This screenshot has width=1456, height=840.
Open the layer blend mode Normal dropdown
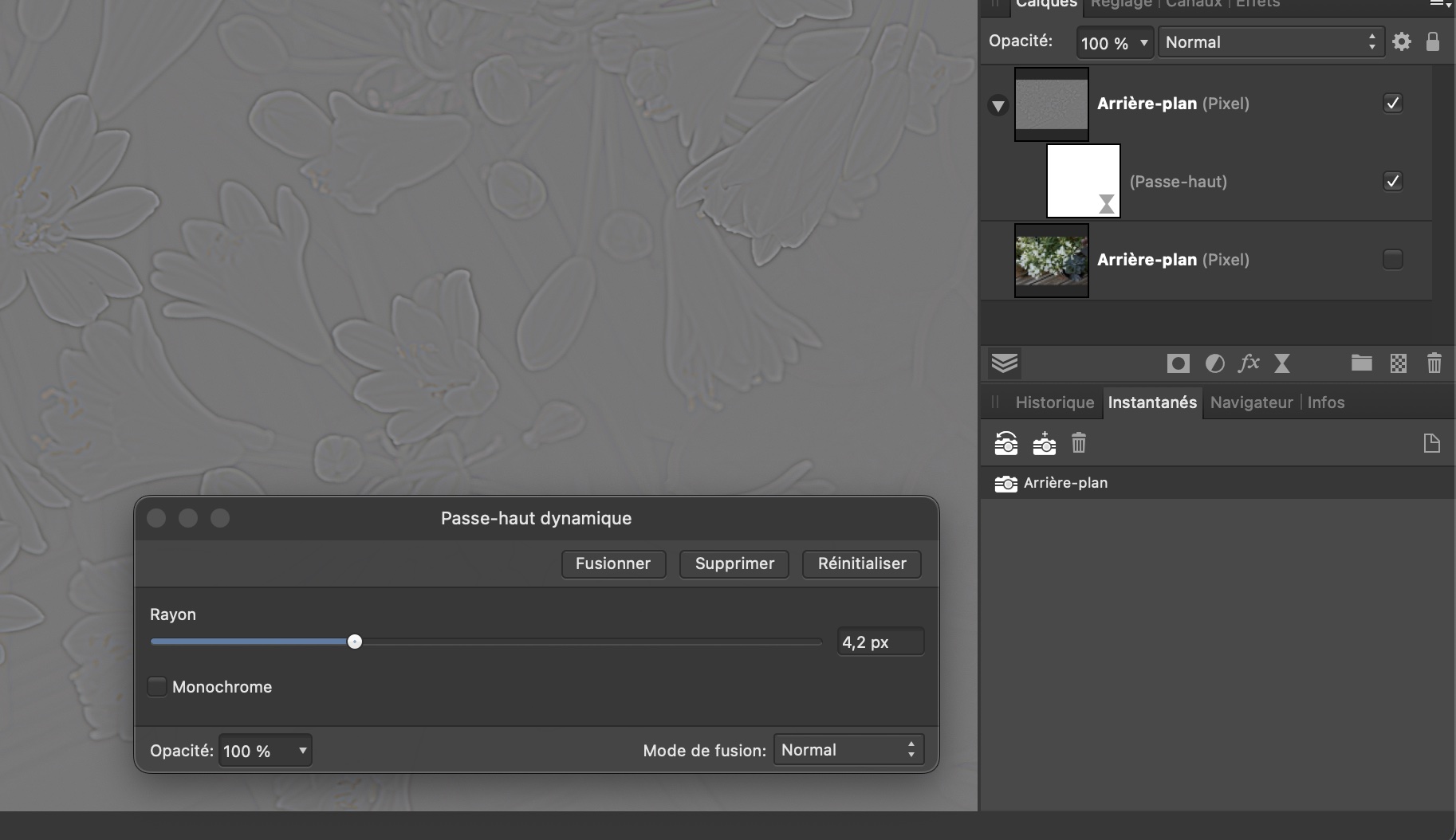1271,42
